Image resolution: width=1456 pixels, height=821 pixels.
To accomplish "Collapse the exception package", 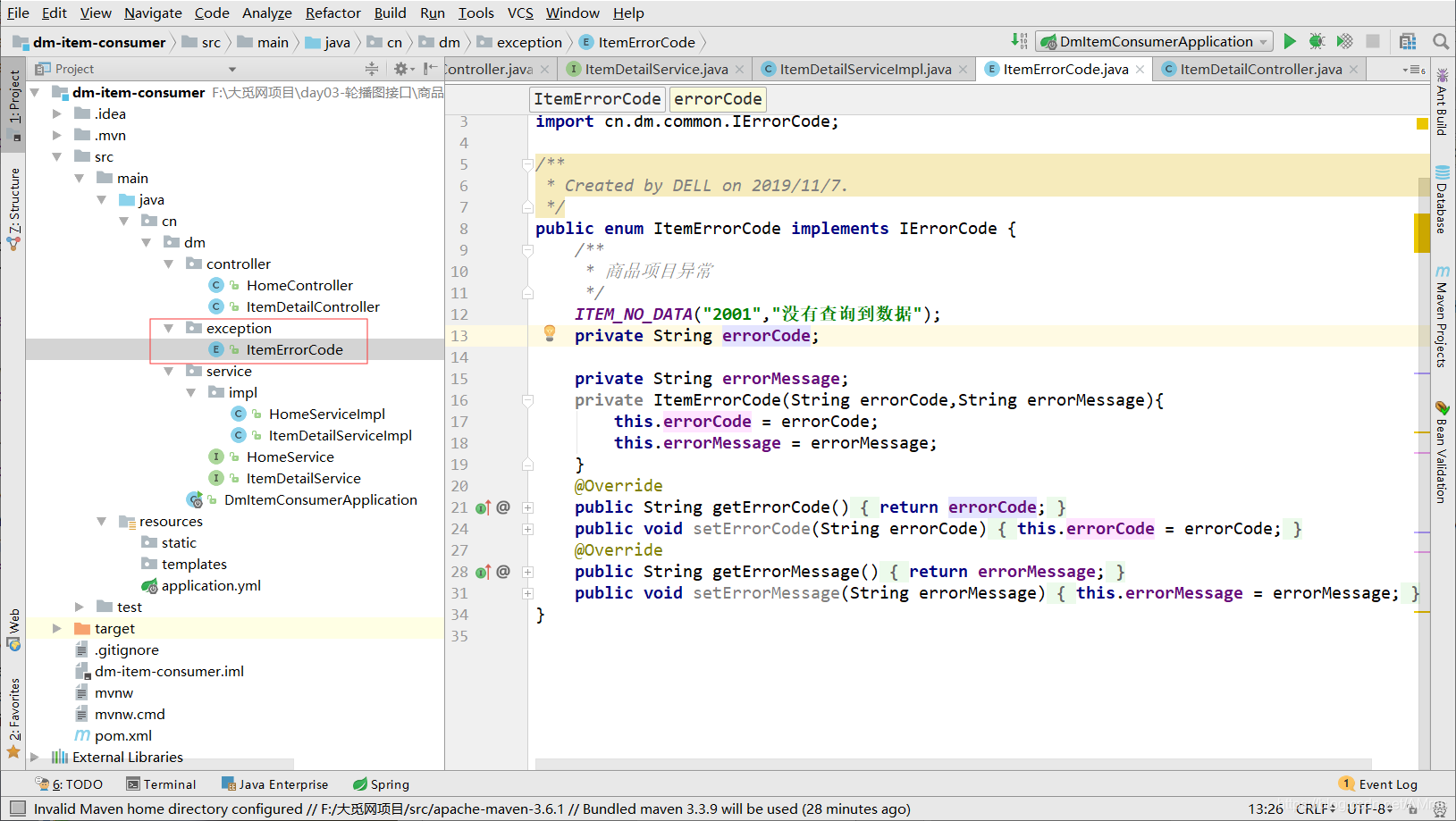I will coord(169,328).
